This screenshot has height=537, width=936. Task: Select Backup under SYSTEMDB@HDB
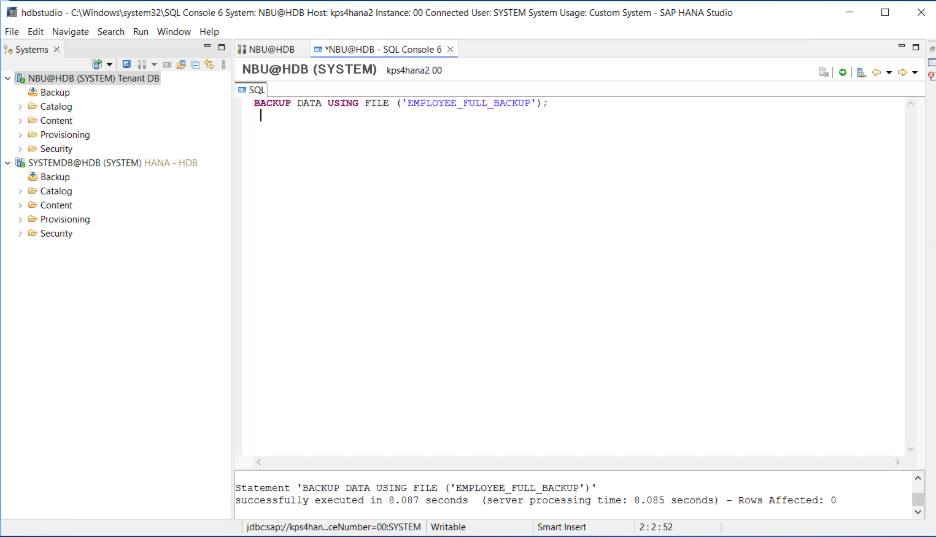(55, 177)
